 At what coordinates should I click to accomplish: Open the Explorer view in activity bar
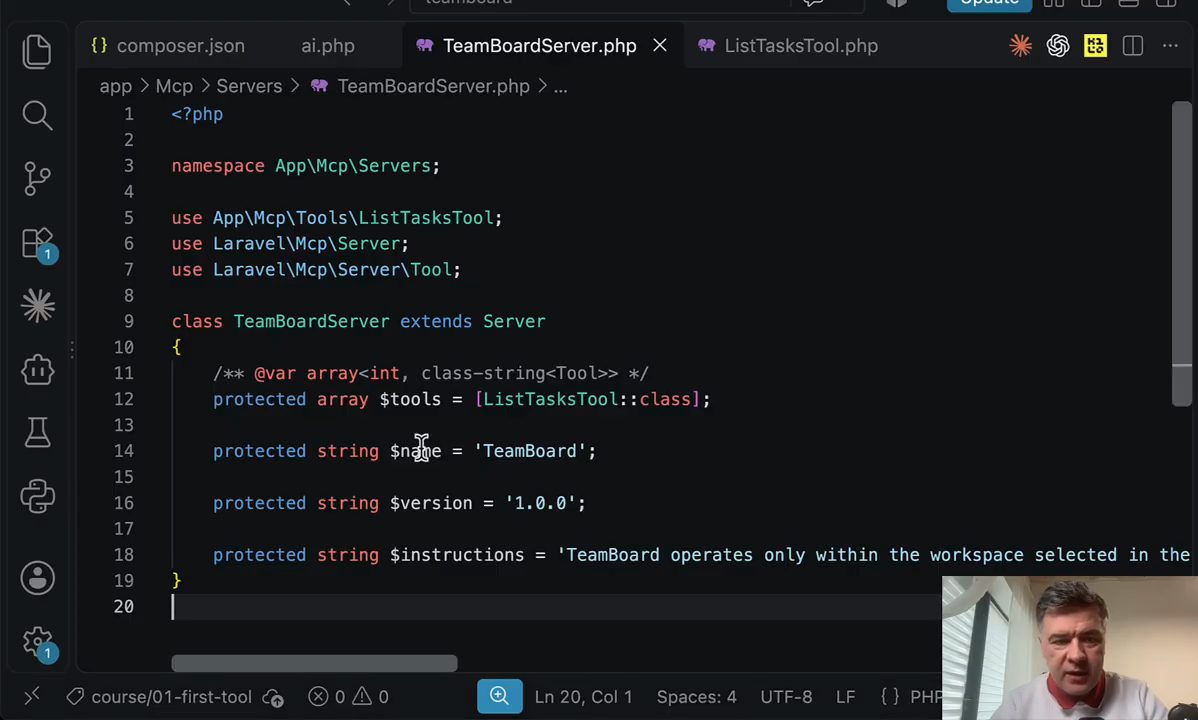click(37, 52)
